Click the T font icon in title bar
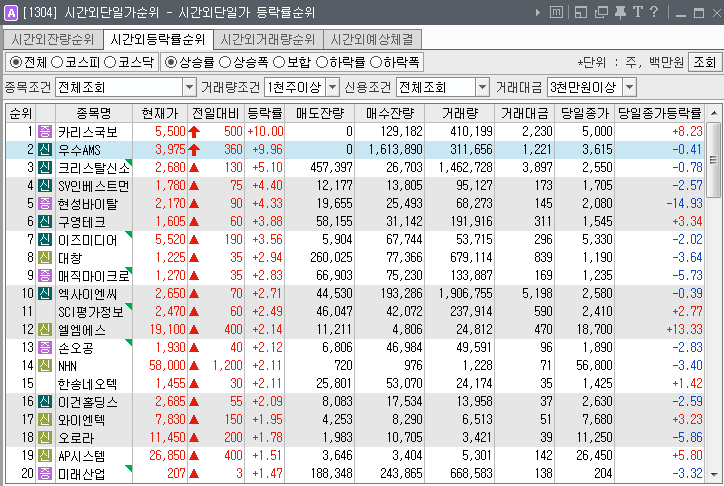Screen dimensions: 724x486 638,12
